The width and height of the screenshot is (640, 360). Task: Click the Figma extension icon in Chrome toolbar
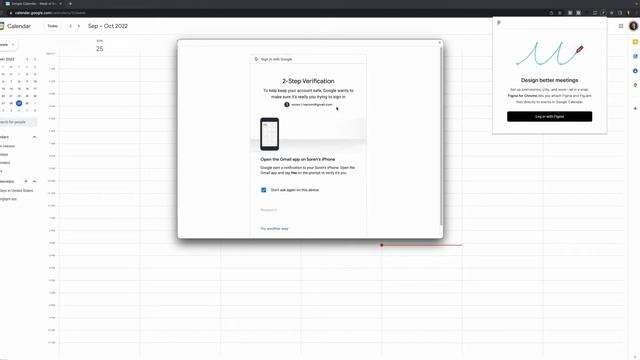[603, 13]
